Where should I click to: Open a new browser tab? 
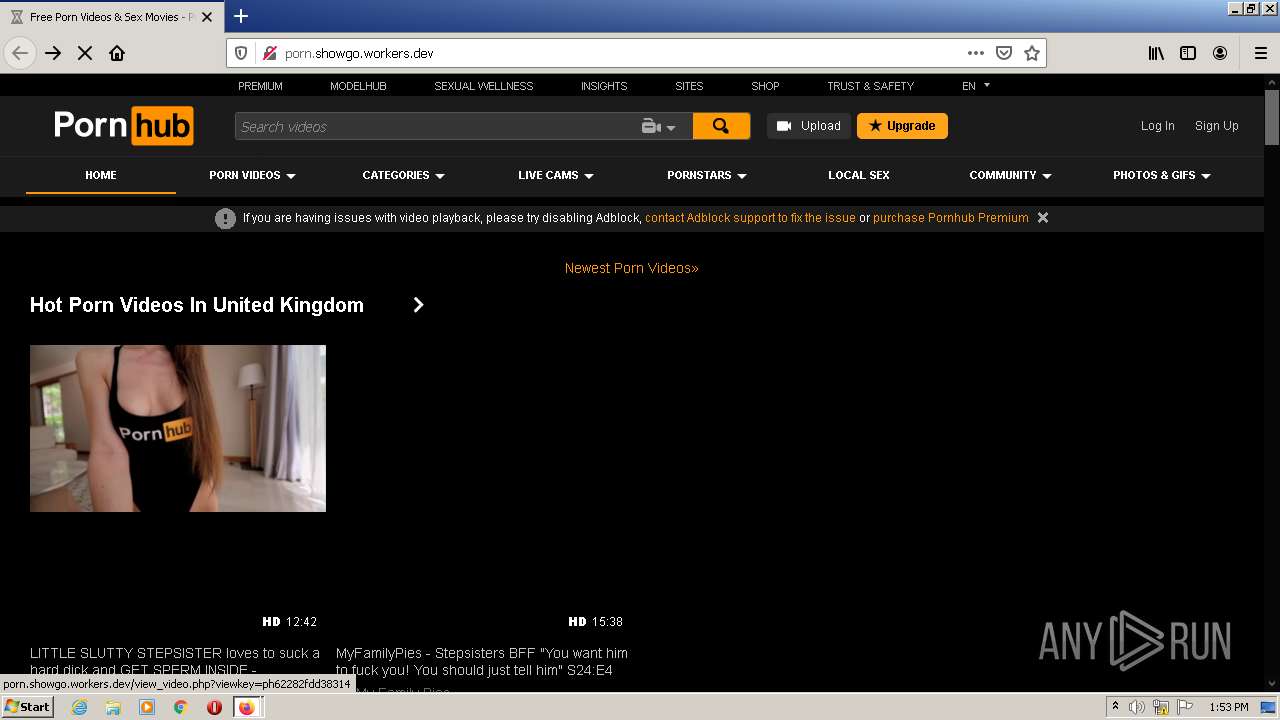click(x=241, y=16)
